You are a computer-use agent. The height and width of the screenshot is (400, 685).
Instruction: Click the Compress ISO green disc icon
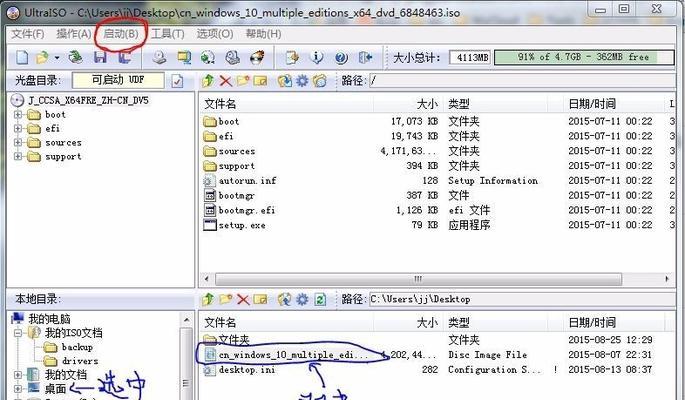click(208, 57)
